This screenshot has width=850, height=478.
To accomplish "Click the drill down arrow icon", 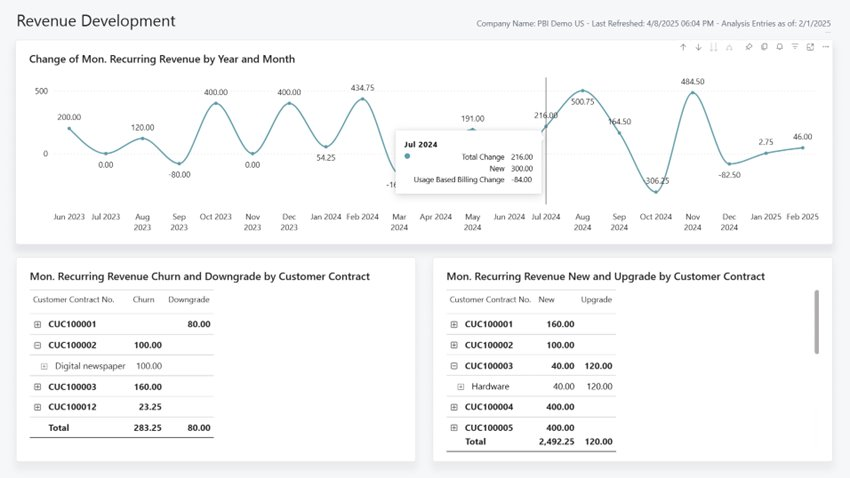I will click(698, 47).
